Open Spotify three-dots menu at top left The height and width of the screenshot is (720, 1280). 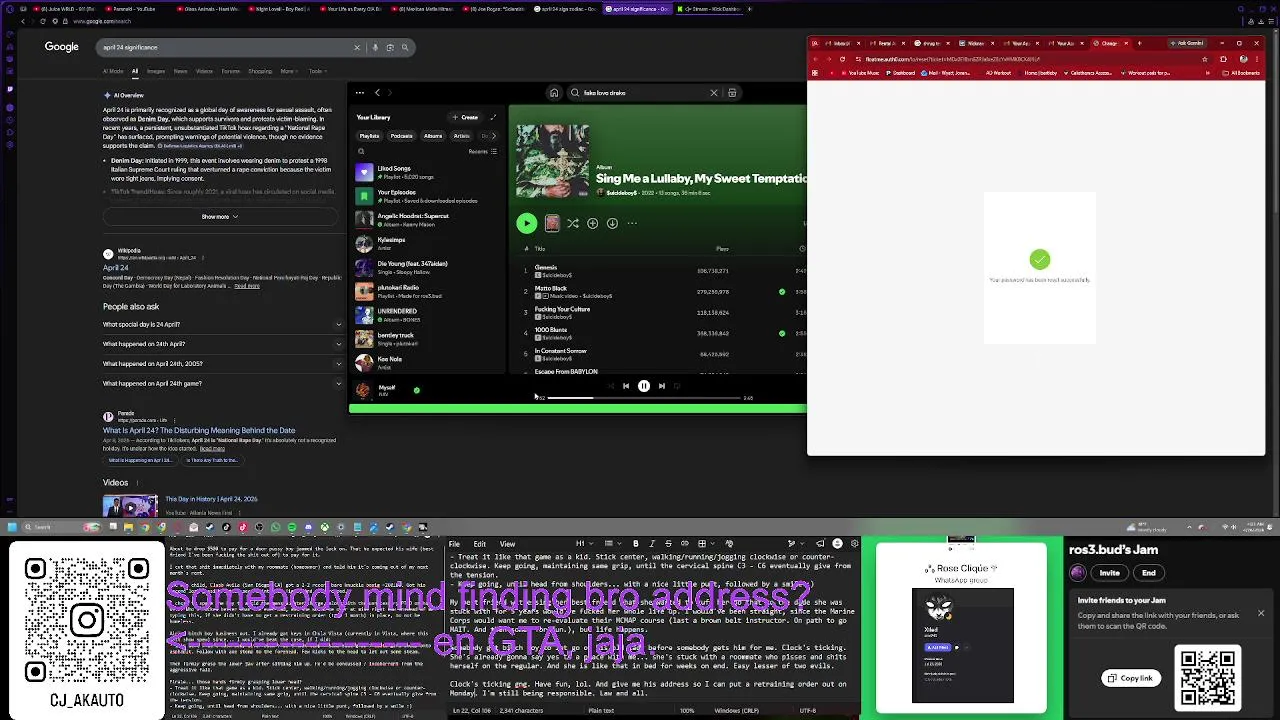pos(361,93)
